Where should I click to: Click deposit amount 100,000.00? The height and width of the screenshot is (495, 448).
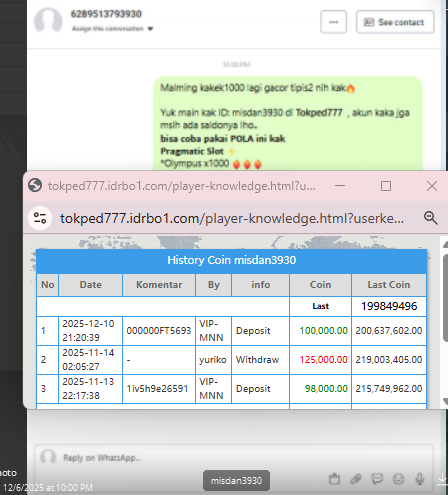click(321, 331)
